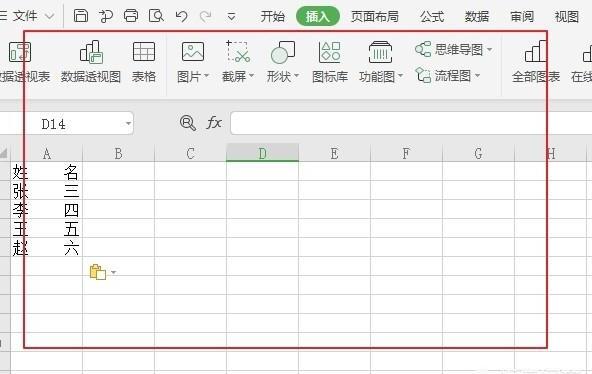Screen dimensions: 592x374
Task: Select column A header
Action: (46, 154)
